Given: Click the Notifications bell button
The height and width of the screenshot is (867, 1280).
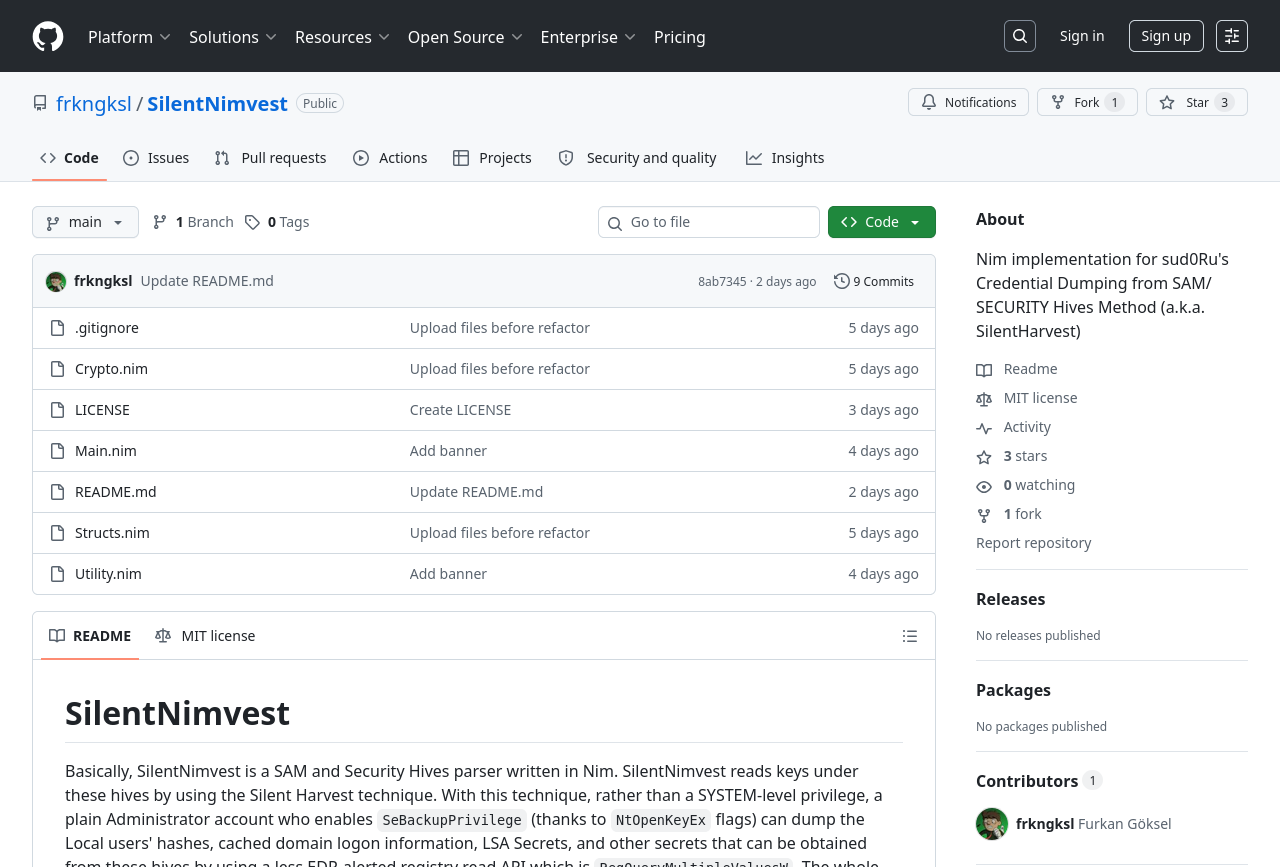Looking at the screenshot, I should point(967,102).
